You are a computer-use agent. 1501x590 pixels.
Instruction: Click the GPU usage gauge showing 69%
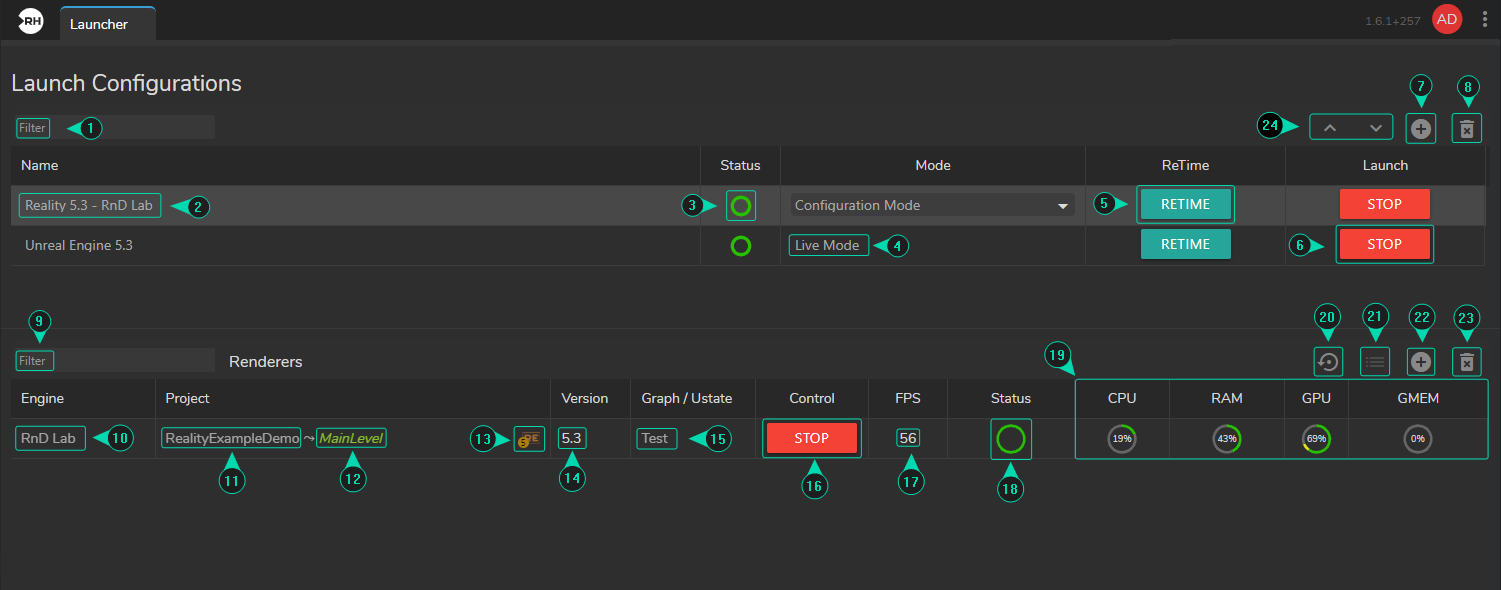(x=1315, y=439)
